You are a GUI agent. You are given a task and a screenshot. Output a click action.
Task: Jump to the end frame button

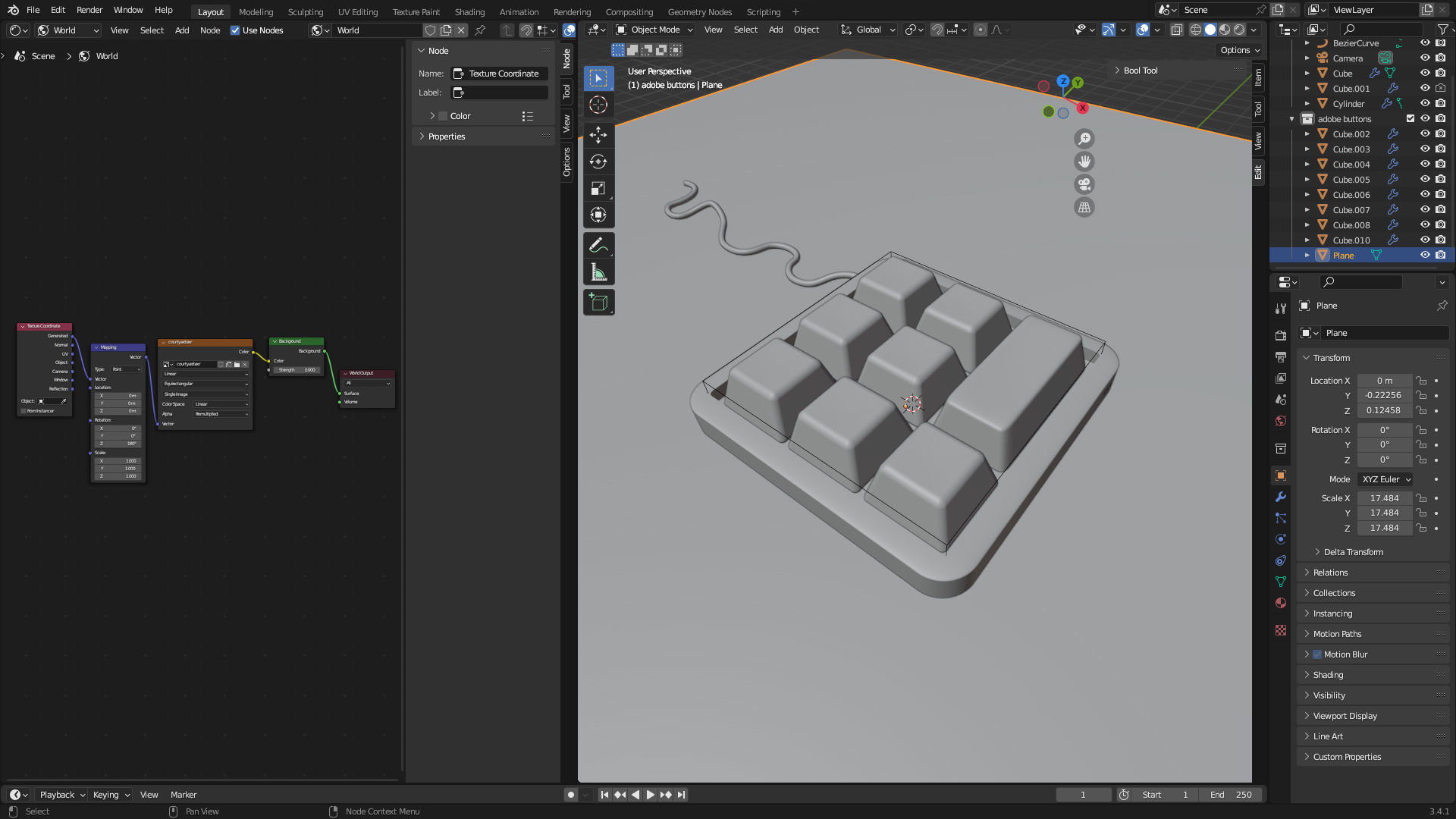click(681, 795)
